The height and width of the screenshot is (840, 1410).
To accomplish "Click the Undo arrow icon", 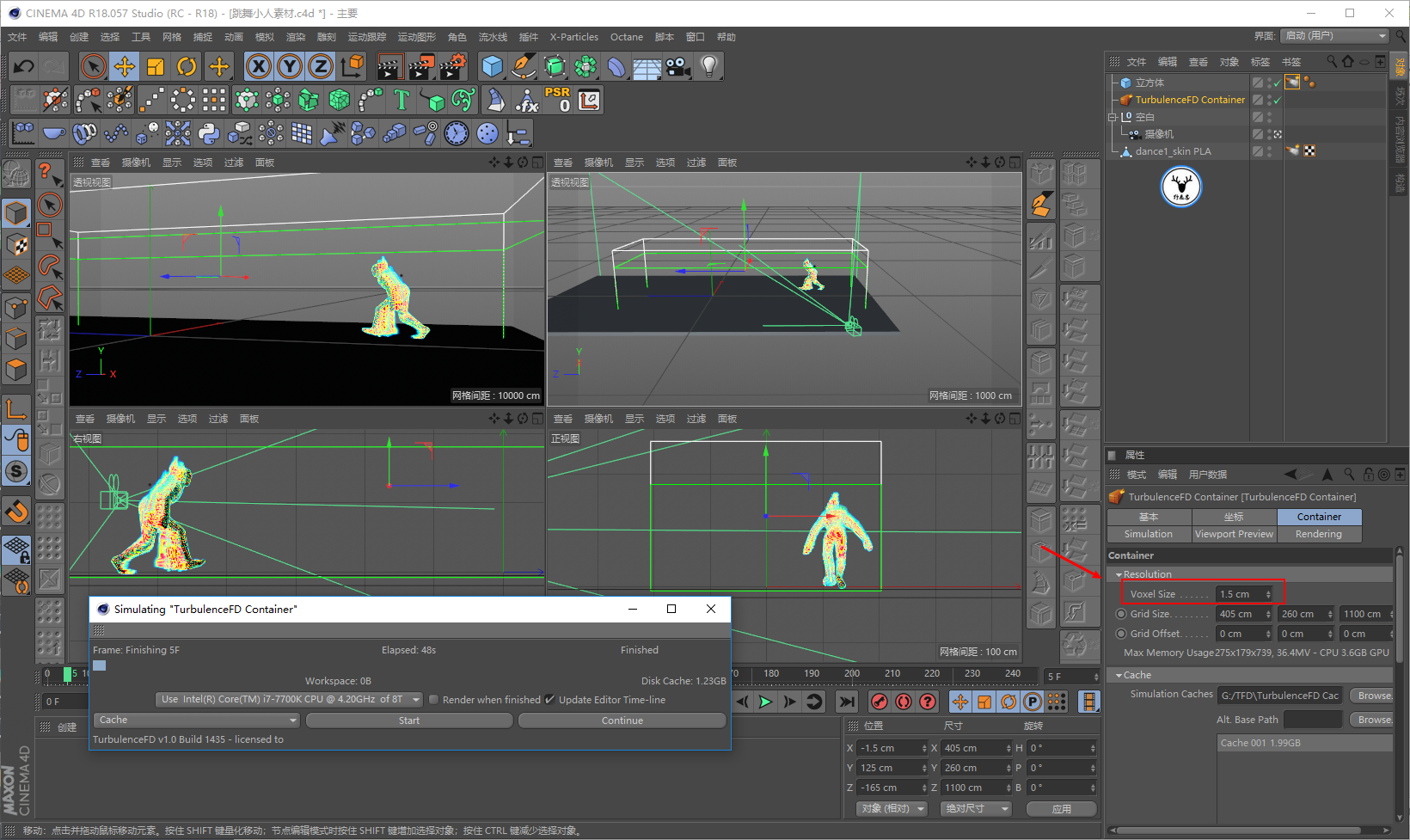I will click(x=24, y=66).
